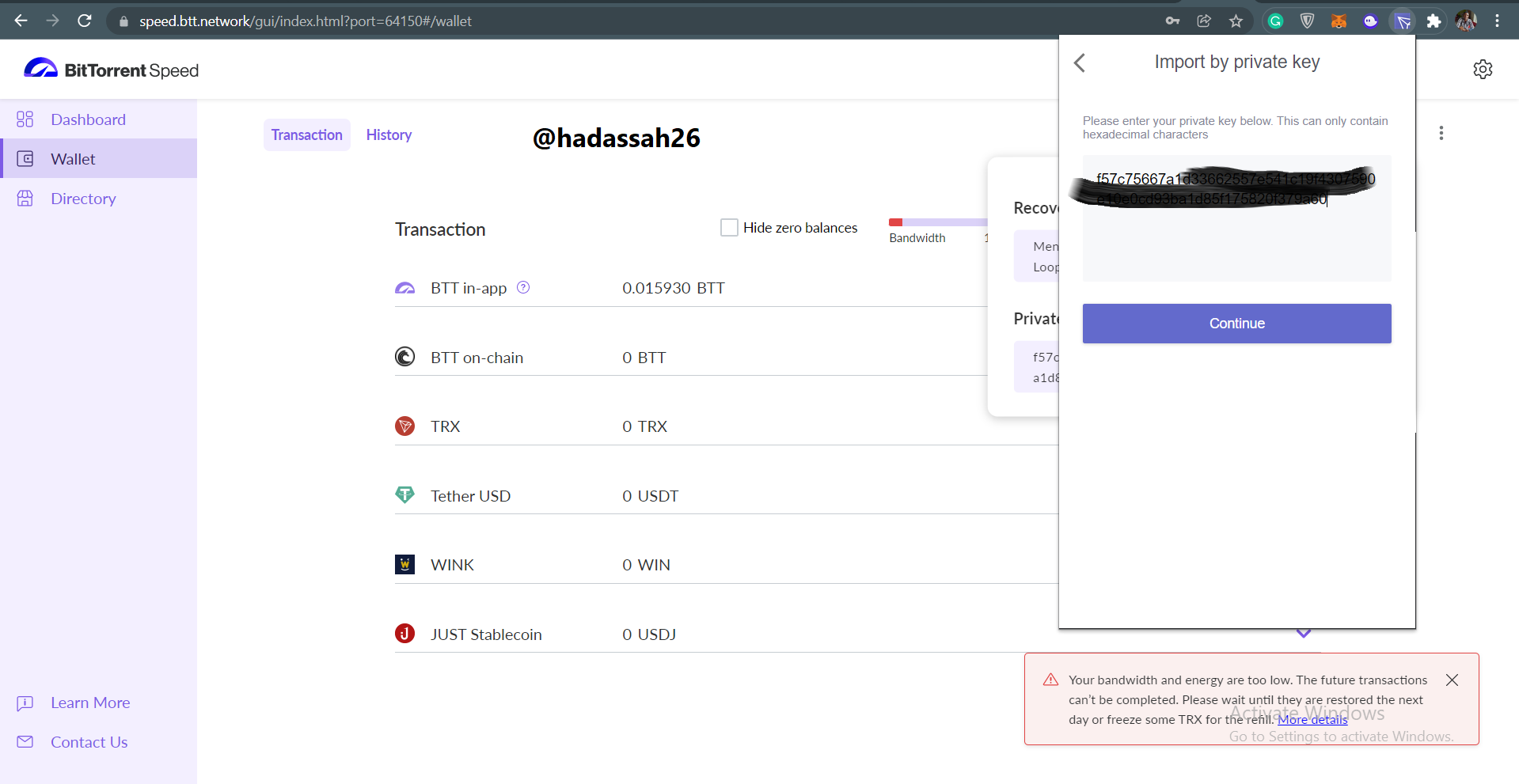Click the BTT in-app token icon
The height and width of the screenshot is (784, 1519).
[x=404, y=288]
